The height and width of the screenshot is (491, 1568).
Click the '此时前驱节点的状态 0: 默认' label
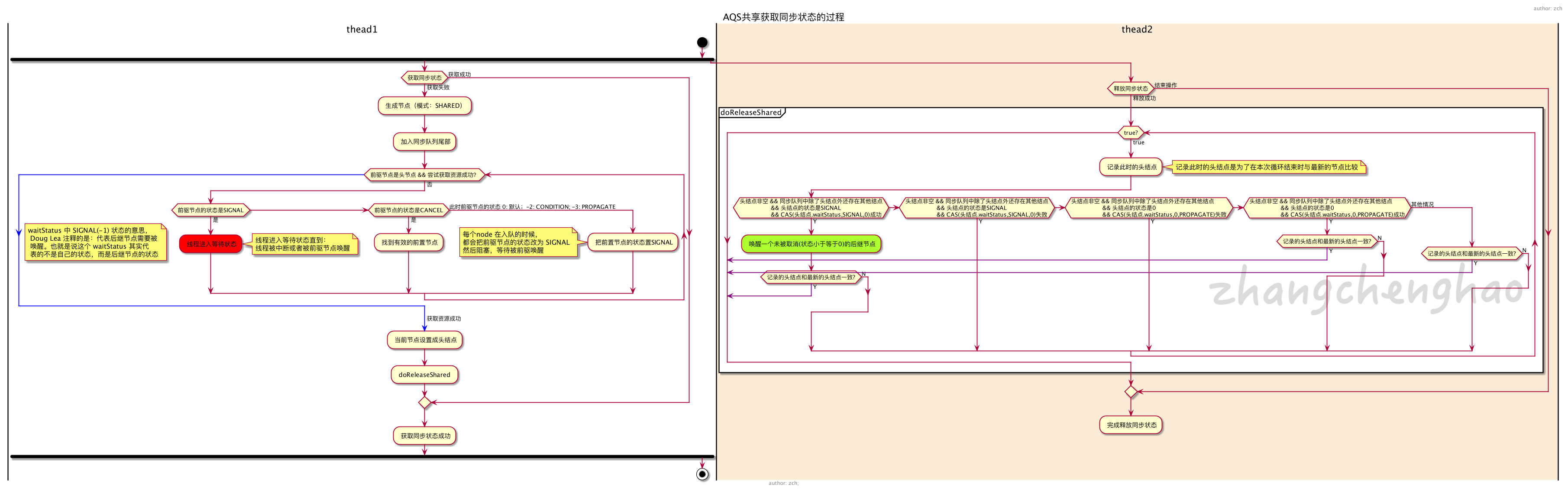[x=533, y=207]
